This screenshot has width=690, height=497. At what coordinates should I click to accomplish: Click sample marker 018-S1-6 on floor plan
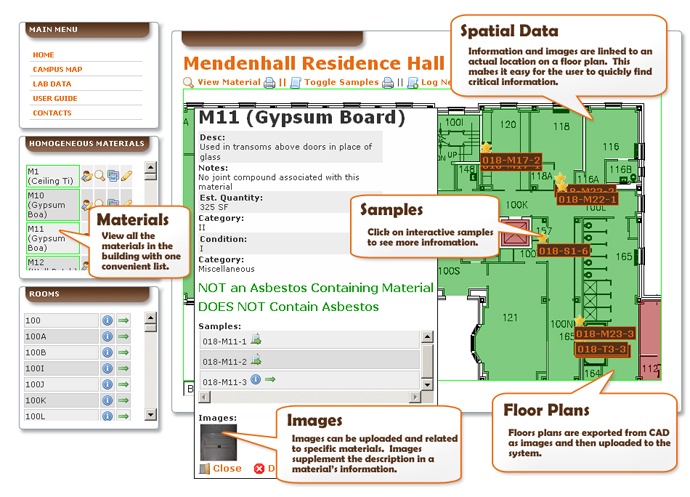[x=564, y=251]
